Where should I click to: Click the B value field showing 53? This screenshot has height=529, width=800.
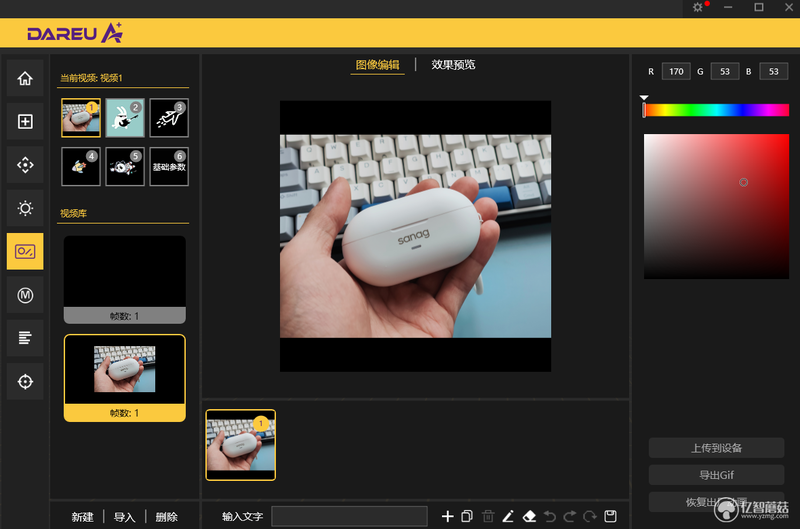(774, 71)
